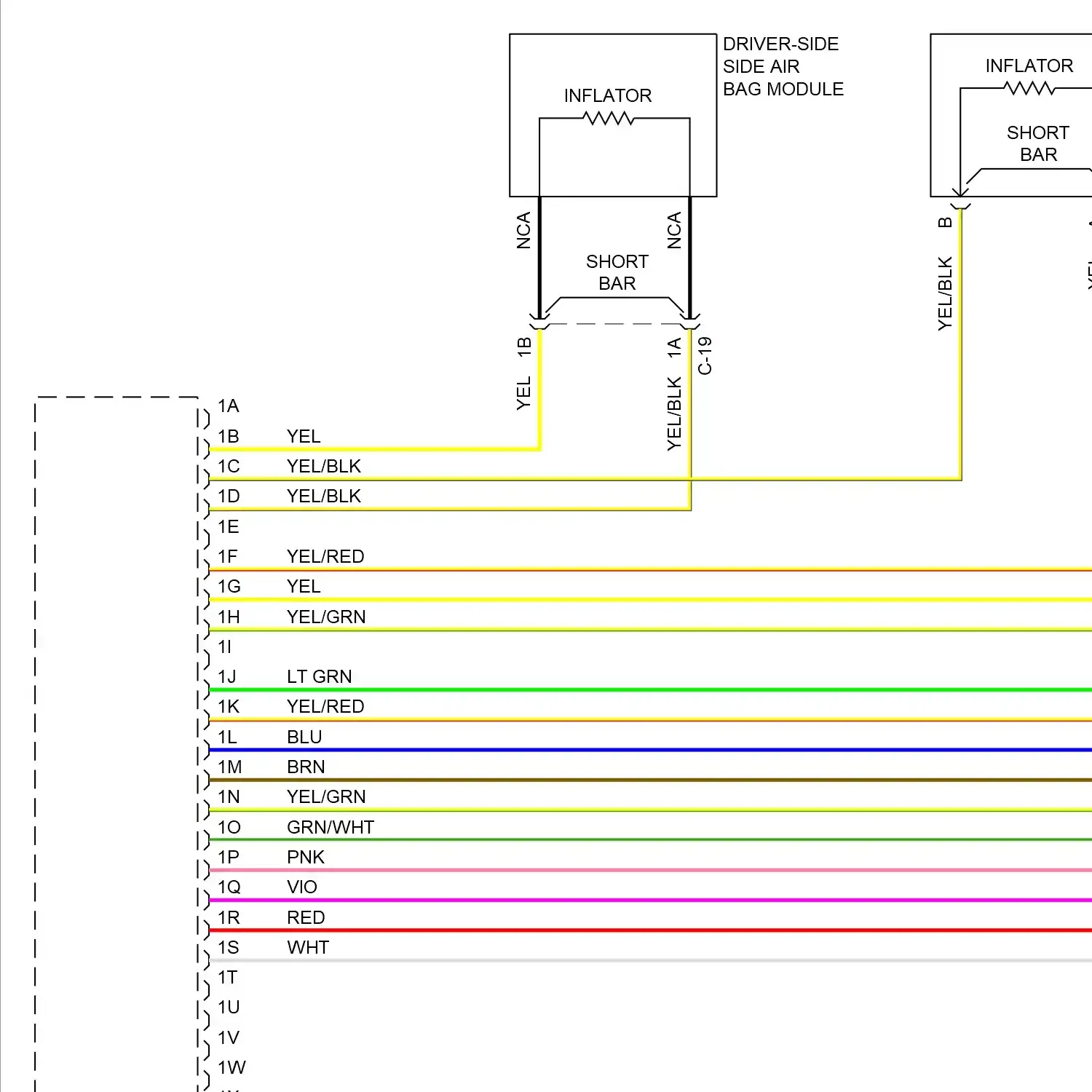The width and height of the screenshot is (1092, 1092).
Task: Click the WHT label at pin 1S
Action: pos(308,947)
